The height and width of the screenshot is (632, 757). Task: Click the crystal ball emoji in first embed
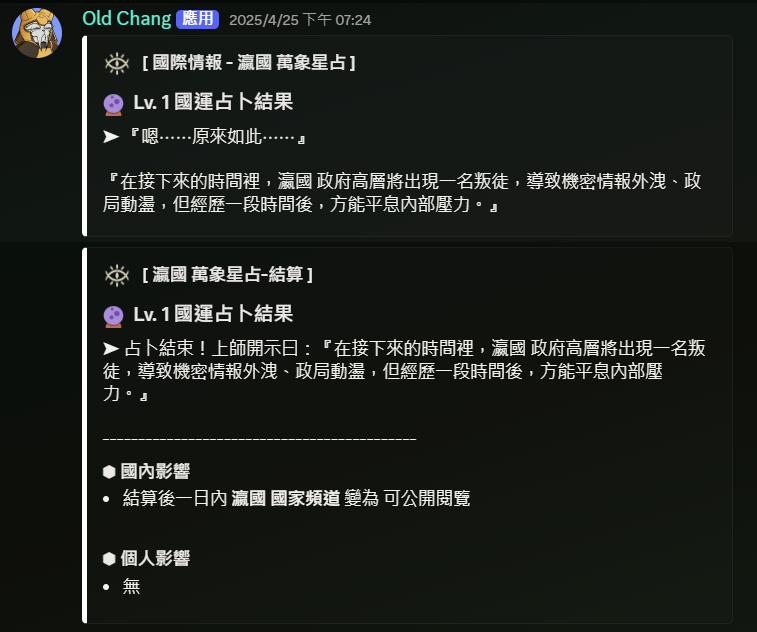click(113, 104)
